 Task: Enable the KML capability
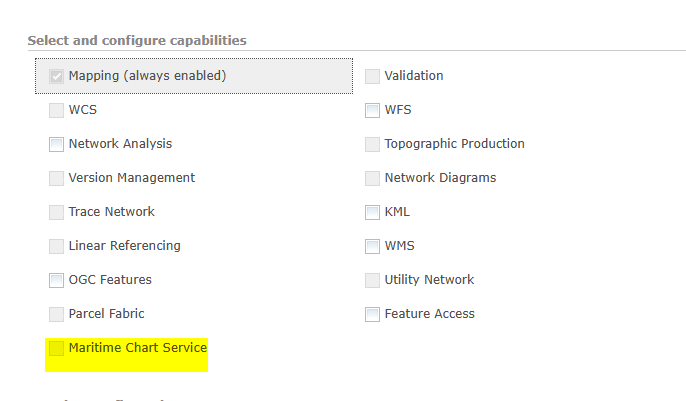click(372, 212)
